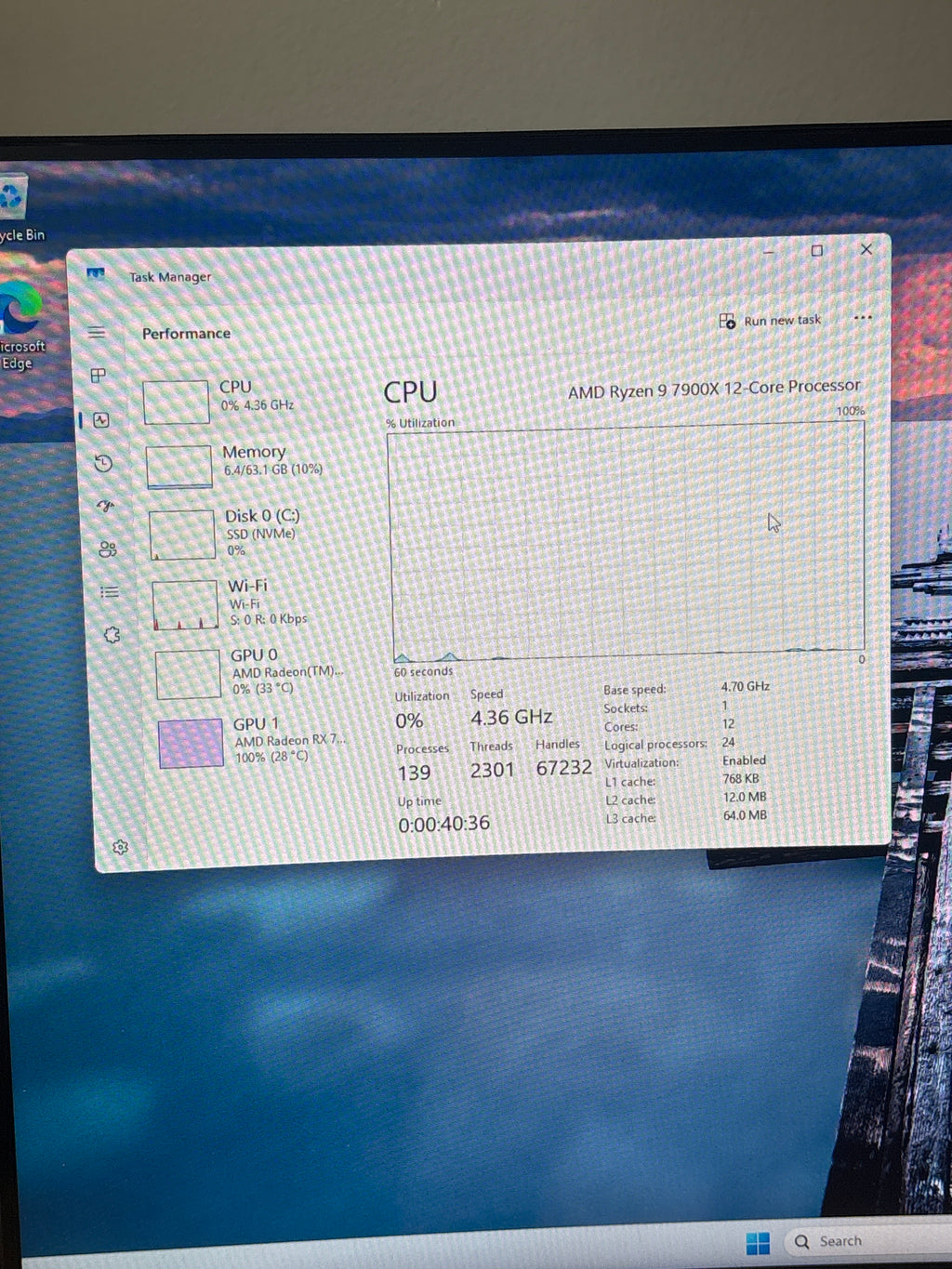
Task: Open the three-dots more options menu
Action: pos(863,317)
